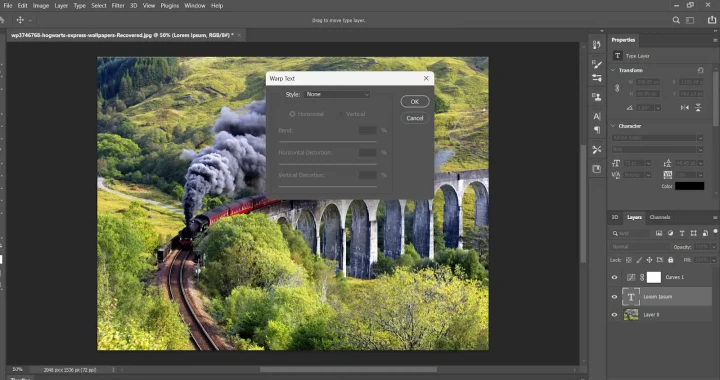Open the blend mode Normal dropdown
The height and width of the screenshot is (380, 720).
point(640,247)
